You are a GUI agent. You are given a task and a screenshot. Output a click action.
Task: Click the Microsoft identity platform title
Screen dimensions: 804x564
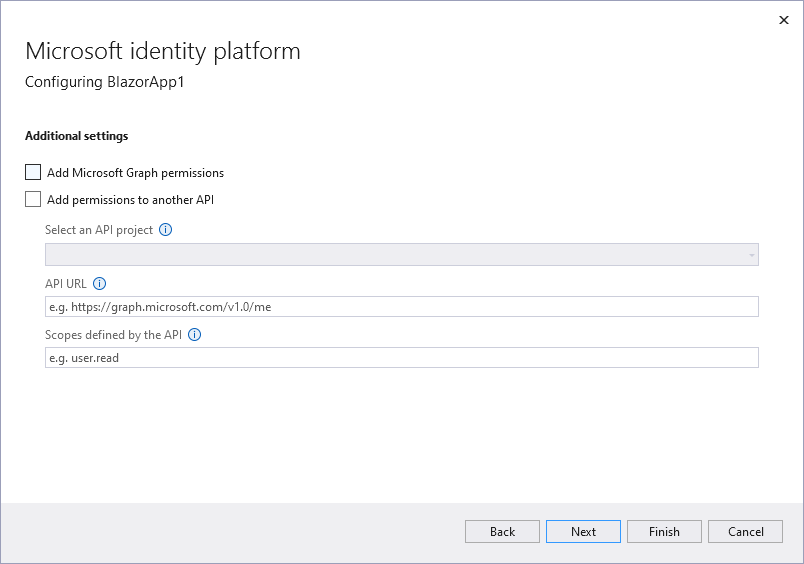(x=163, y=51)
